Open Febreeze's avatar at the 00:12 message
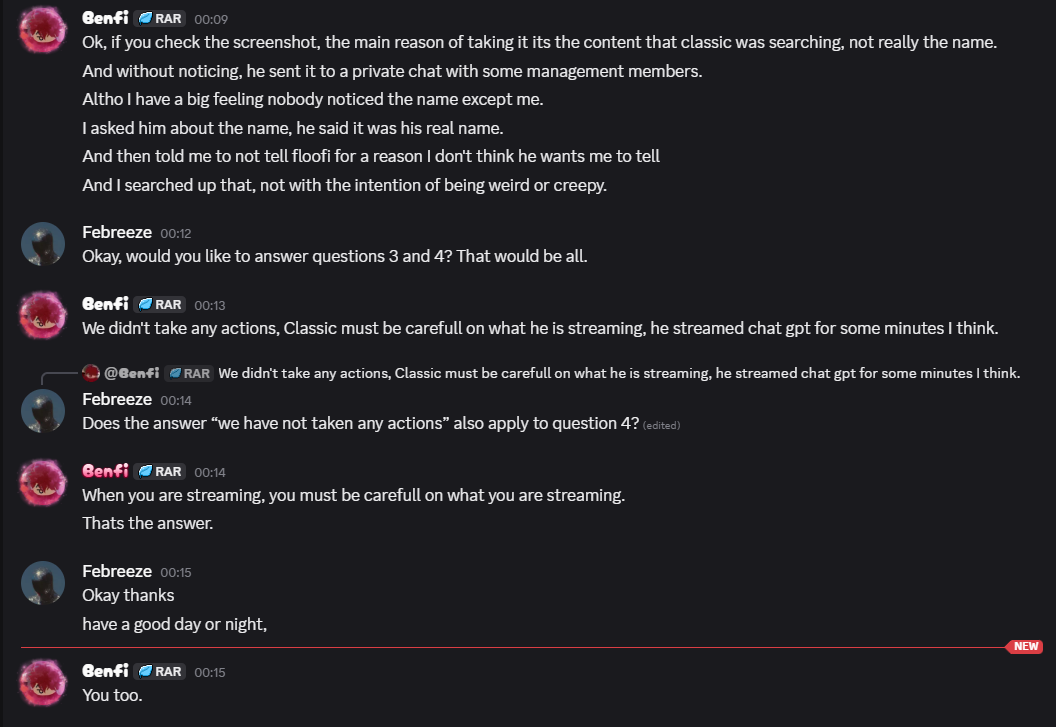The height and width of the screenshot is (727, 1056). (43, 243)
